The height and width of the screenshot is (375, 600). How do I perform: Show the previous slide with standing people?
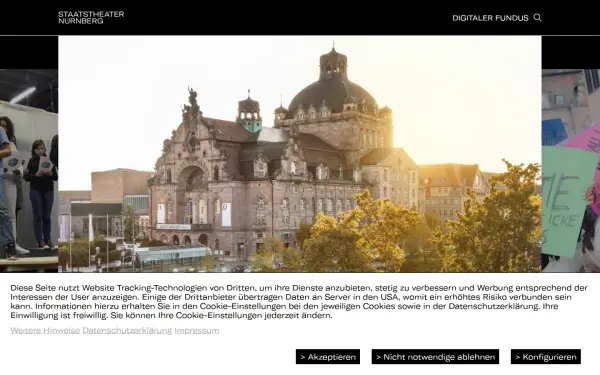pos(29,171)
